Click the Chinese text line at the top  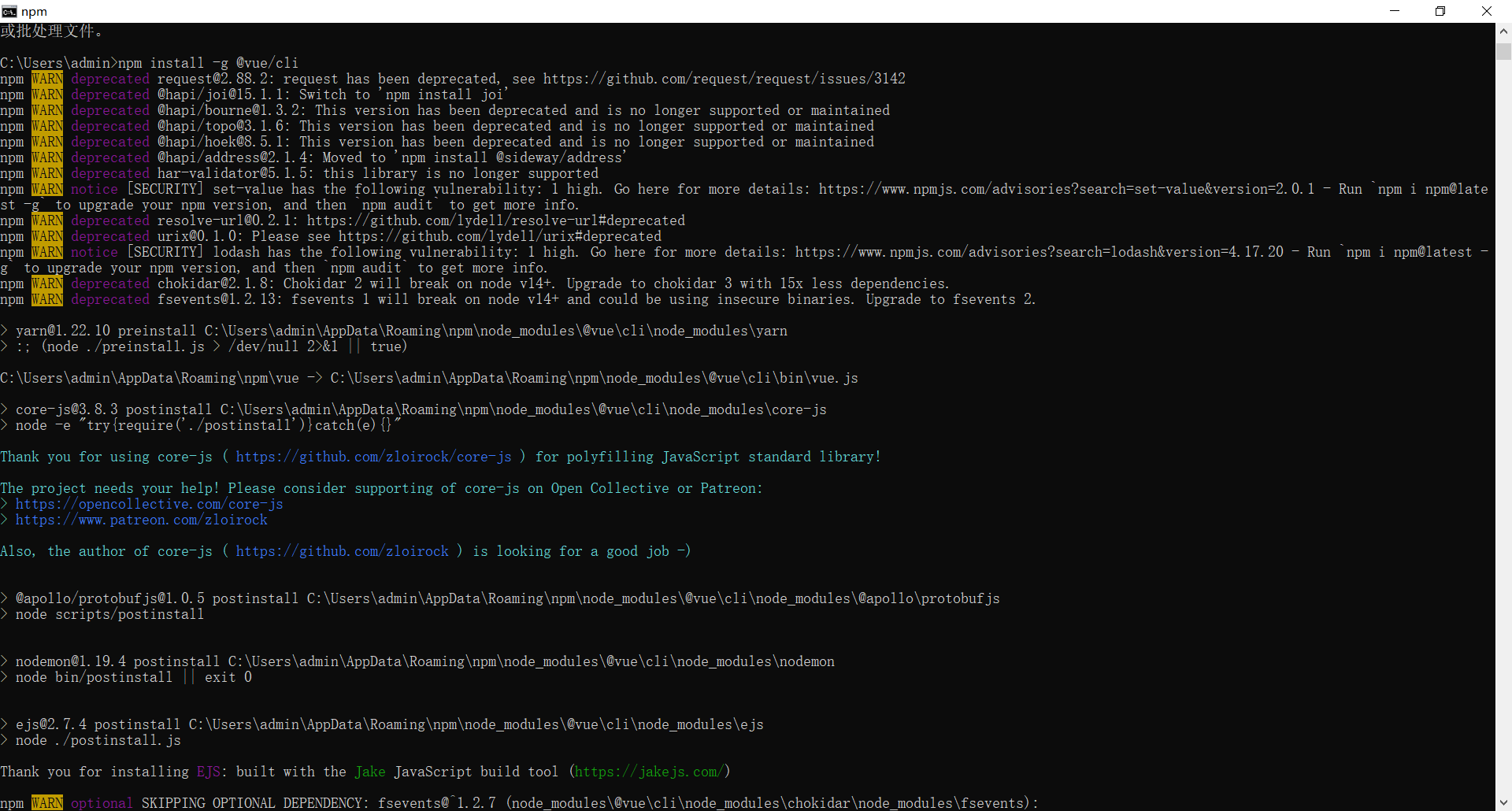pos(51,31)
